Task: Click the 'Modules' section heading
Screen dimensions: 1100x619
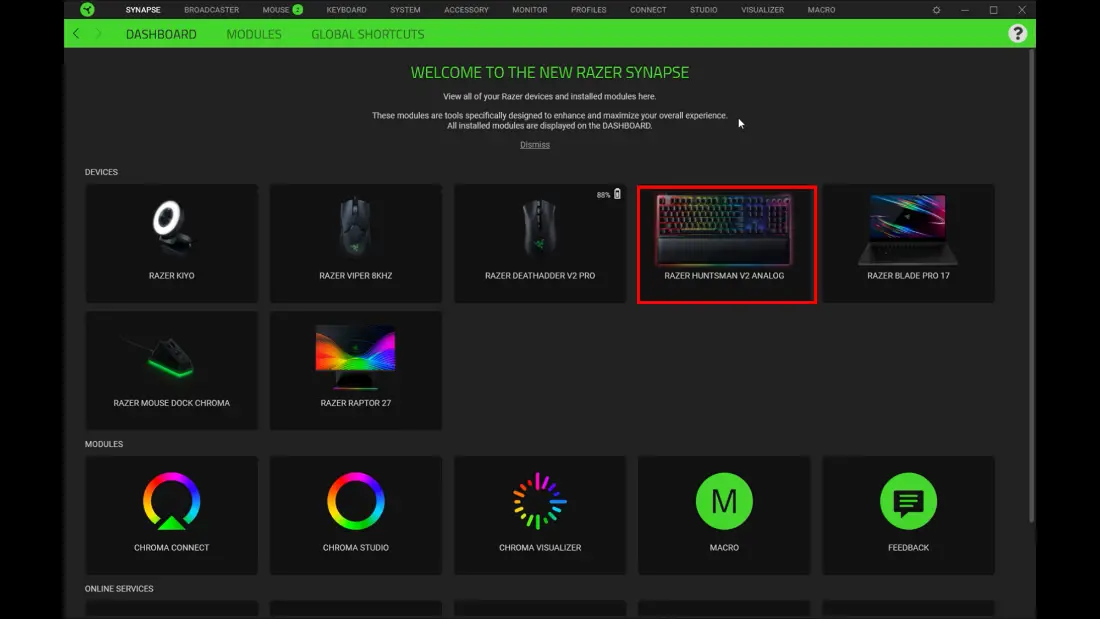Action: click(x=104, y=444)
